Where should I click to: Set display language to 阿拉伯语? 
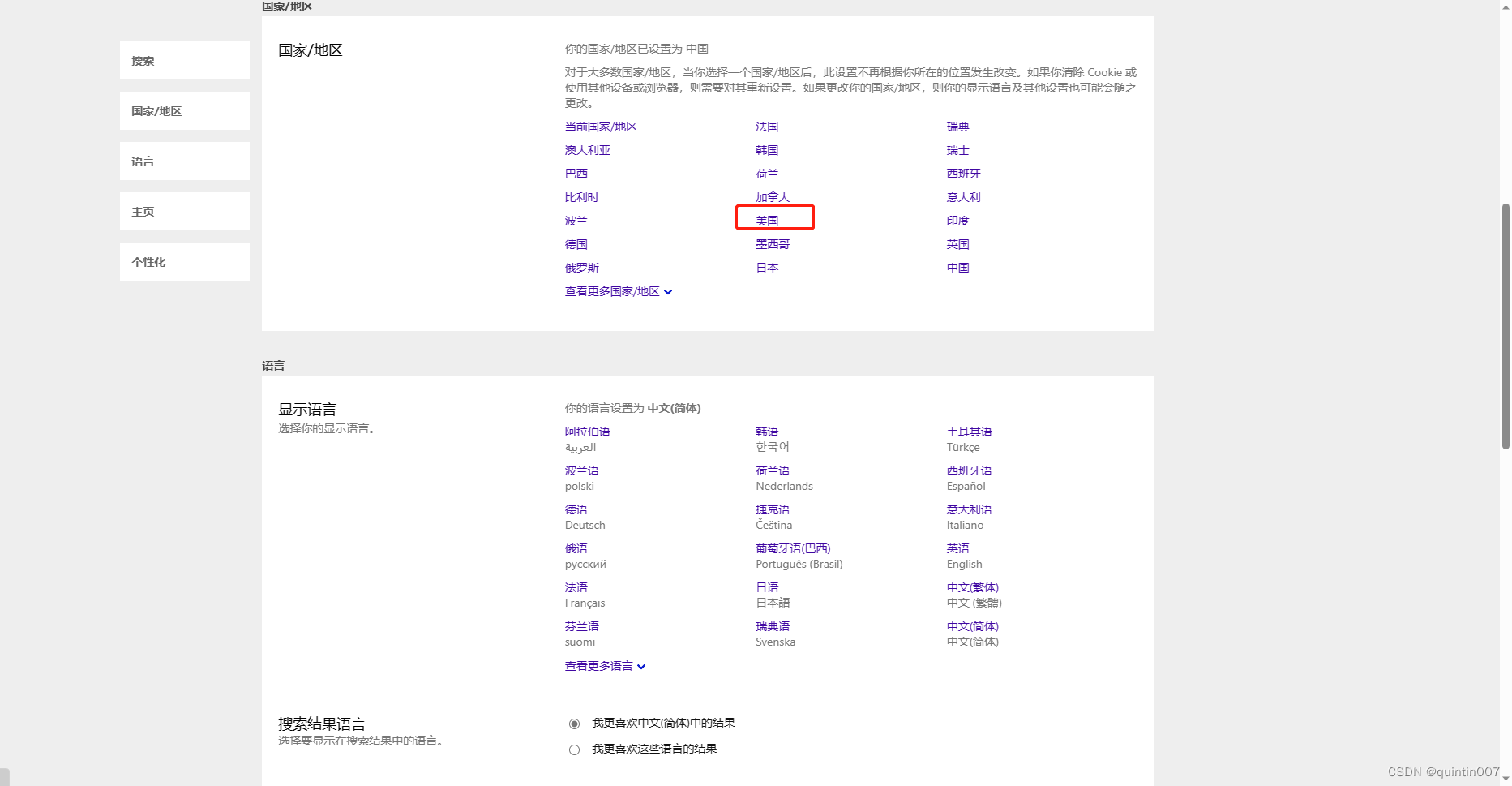tap(588, 432)
